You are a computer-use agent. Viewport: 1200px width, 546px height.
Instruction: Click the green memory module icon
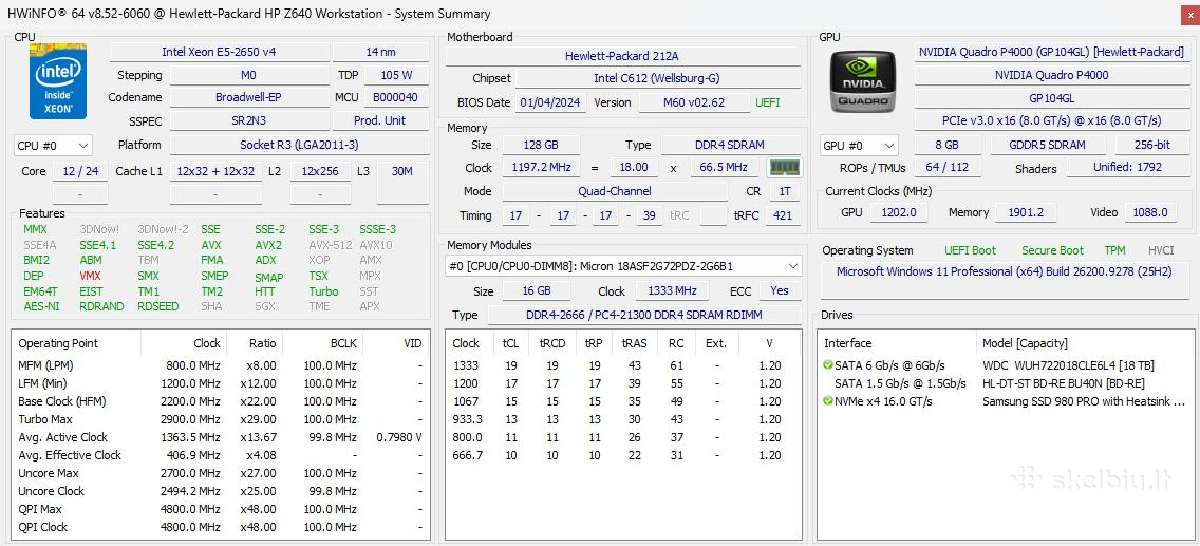(x=784, y=168)
